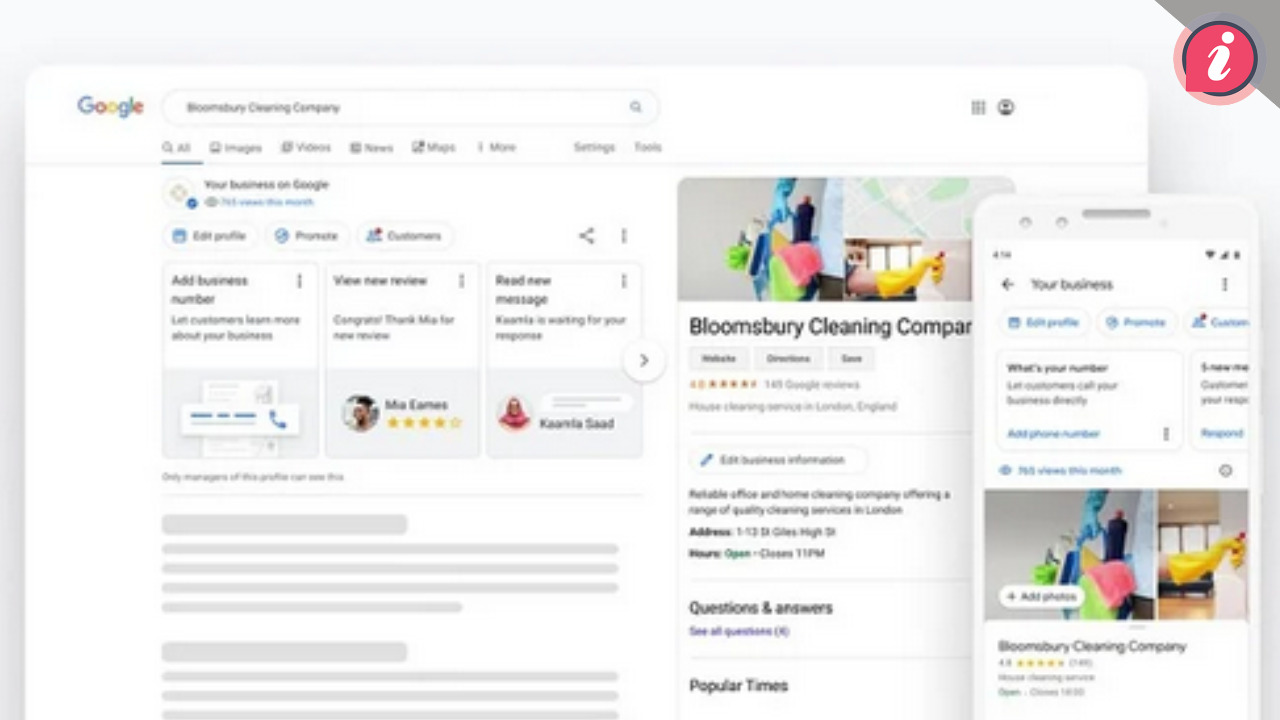Click the Edit profile button on desktop
1280x720 pixels.
pos(209,236)
